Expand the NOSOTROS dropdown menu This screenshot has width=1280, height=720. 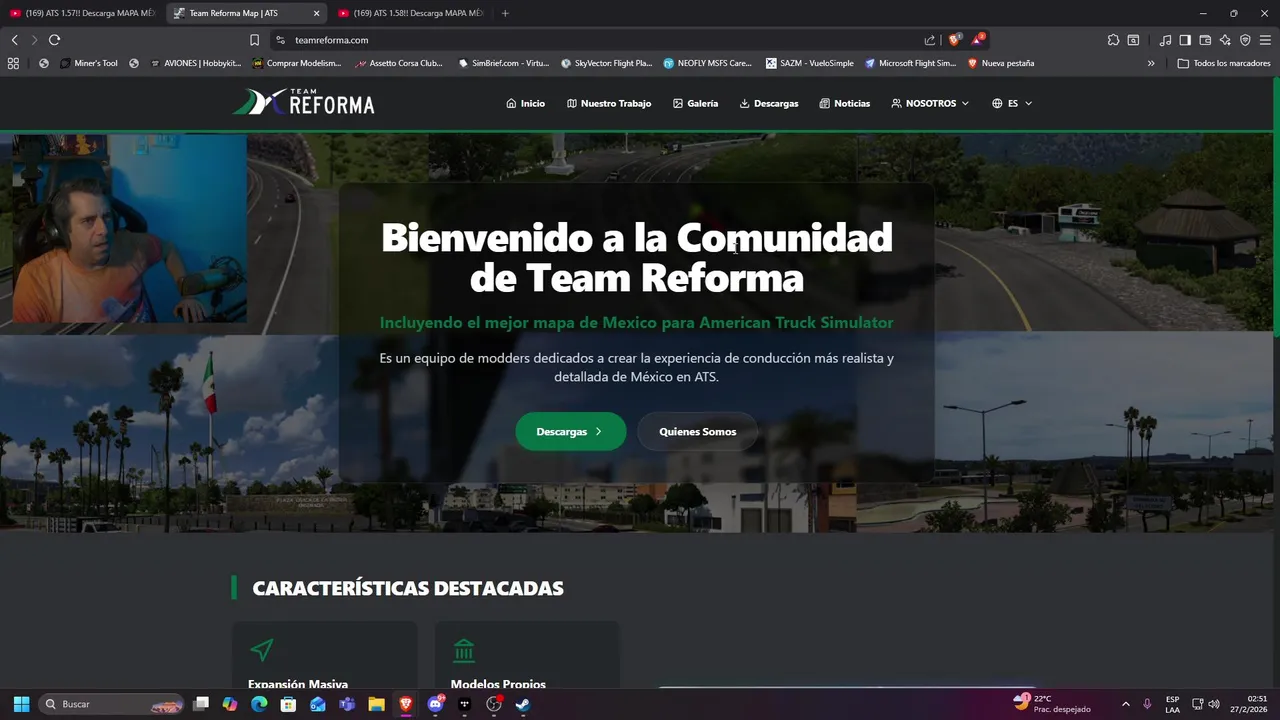point(930,103)
